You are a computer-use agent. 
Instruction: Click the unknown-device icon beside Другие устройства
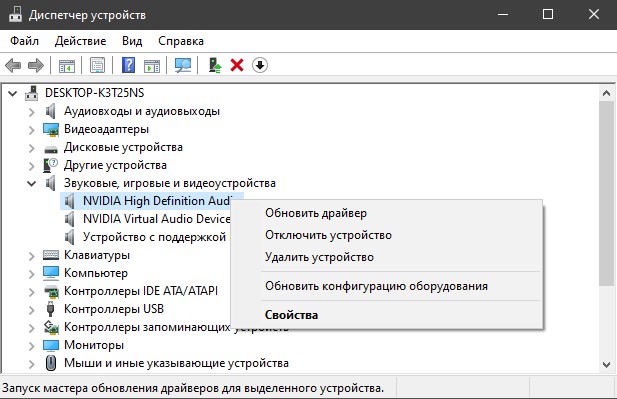click(x=50, y=165)
